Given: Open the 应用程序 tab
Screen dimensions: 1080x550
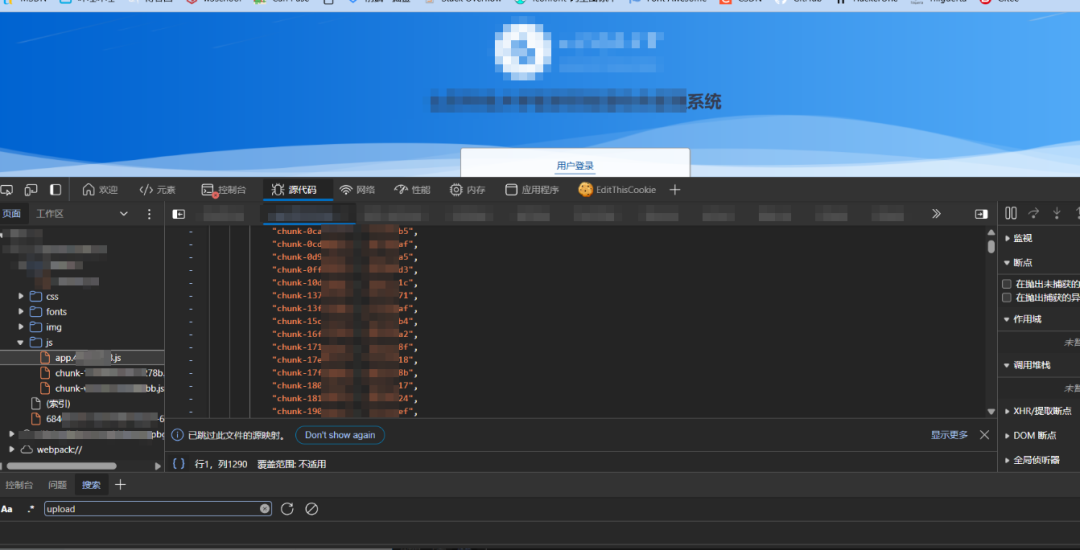Looking at the screenshot, I should coord(532,190).
